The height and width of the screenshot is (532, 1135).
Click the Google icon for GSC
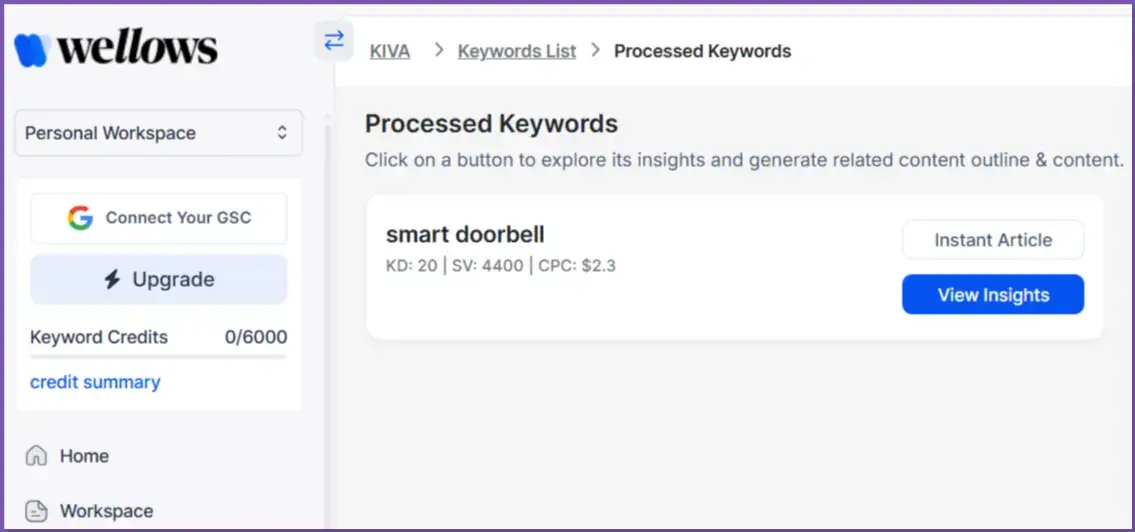tap(80, 218)
